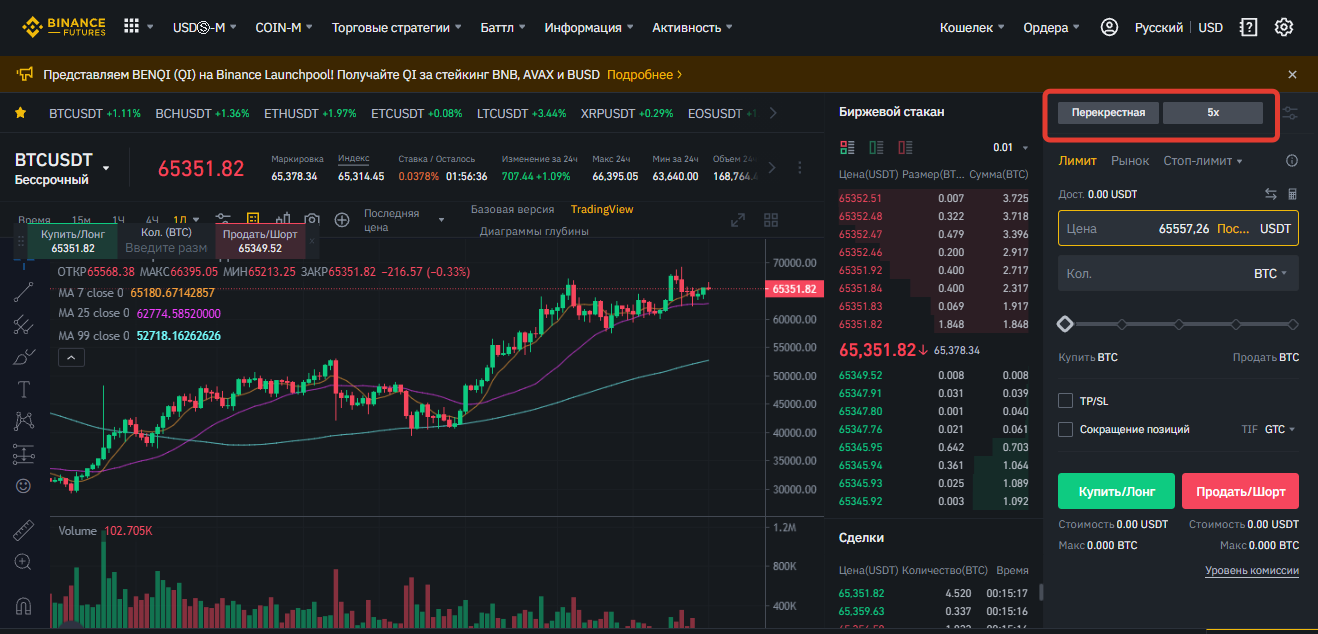Expand the Ордера dropdown
This screenshot has height=634, width=1318.
click(x=1052, y=27)
